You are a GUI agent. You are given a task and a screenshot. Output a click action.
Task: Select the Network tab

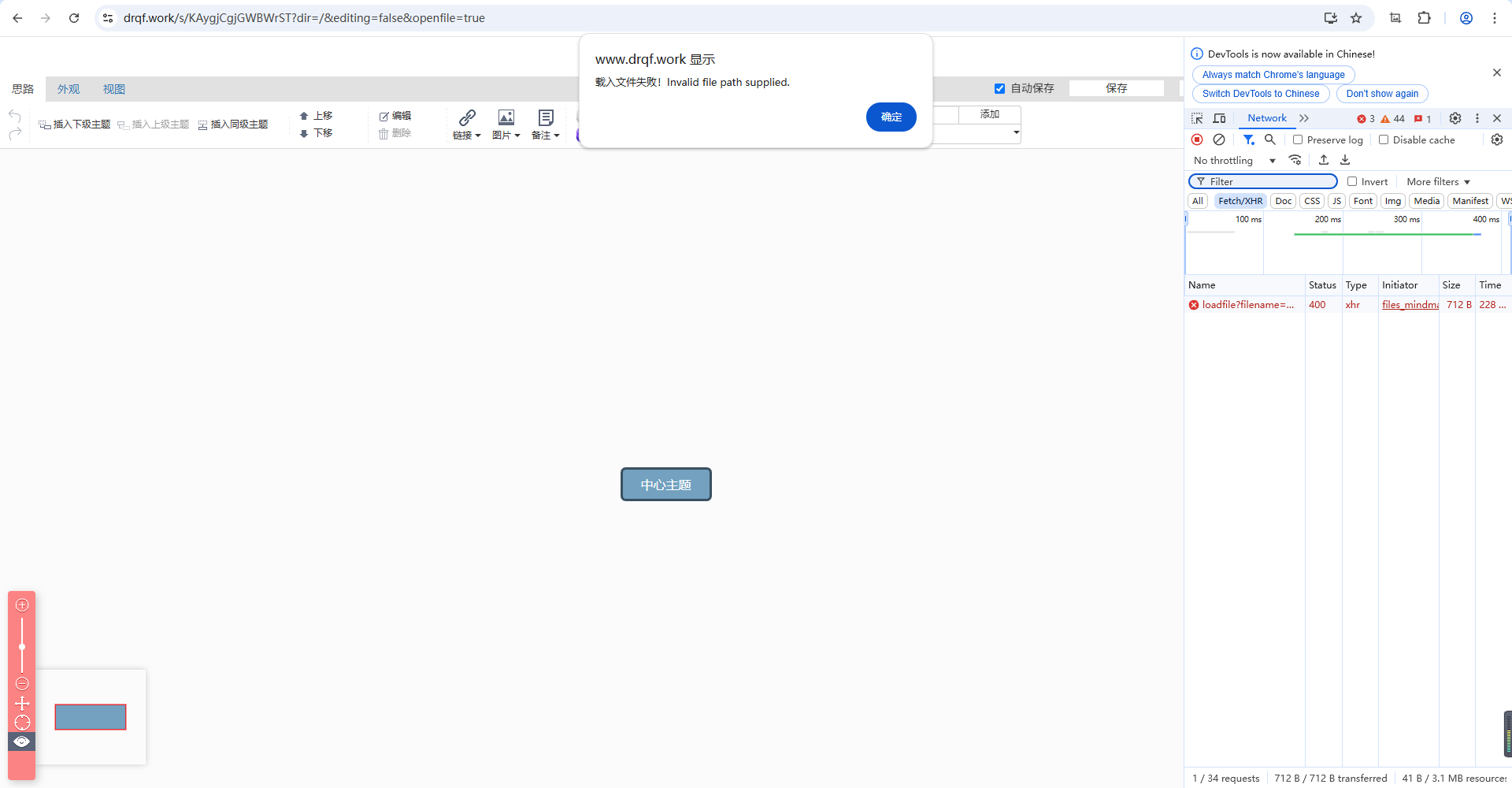pos(1267,118)
